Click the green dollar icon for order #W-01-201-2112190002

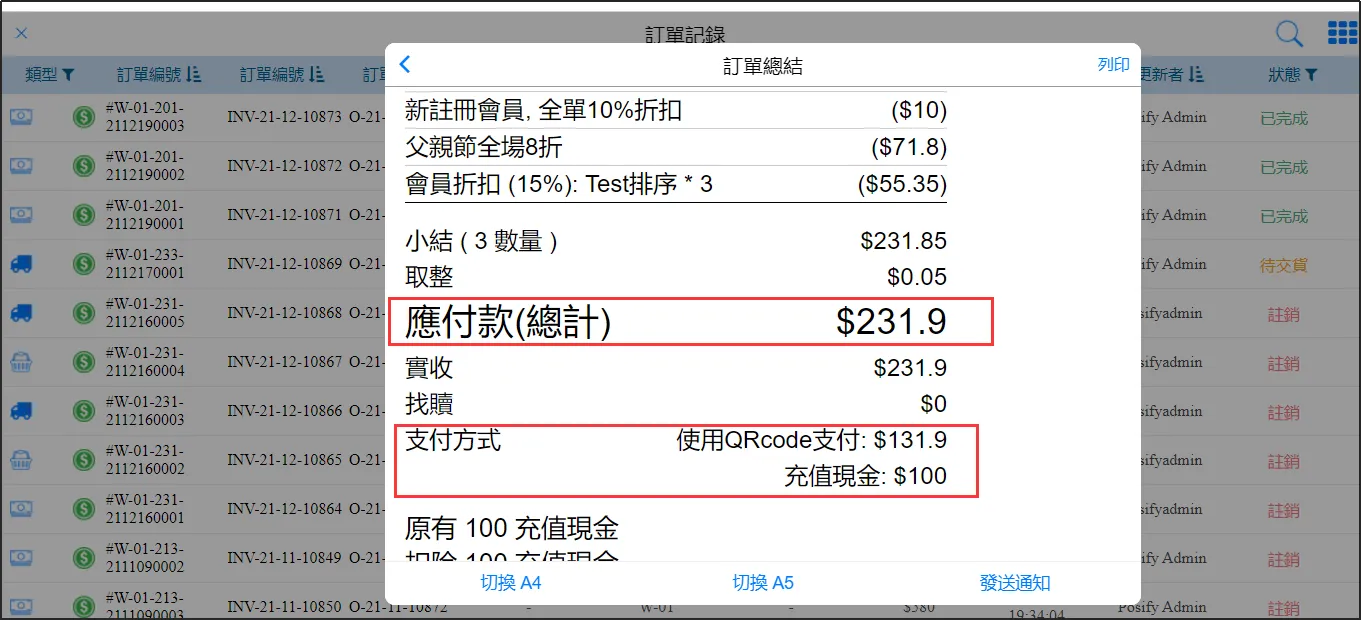[x=84, y=166]
